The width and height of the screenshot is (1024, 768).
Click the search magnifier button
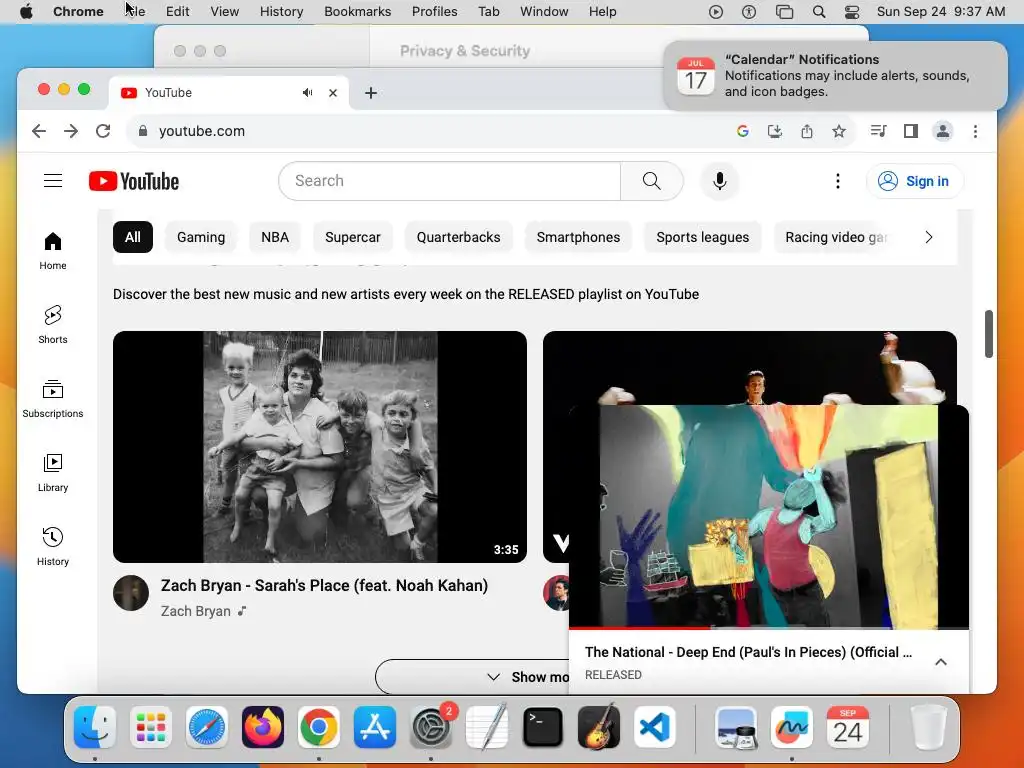tap(652, 181)
